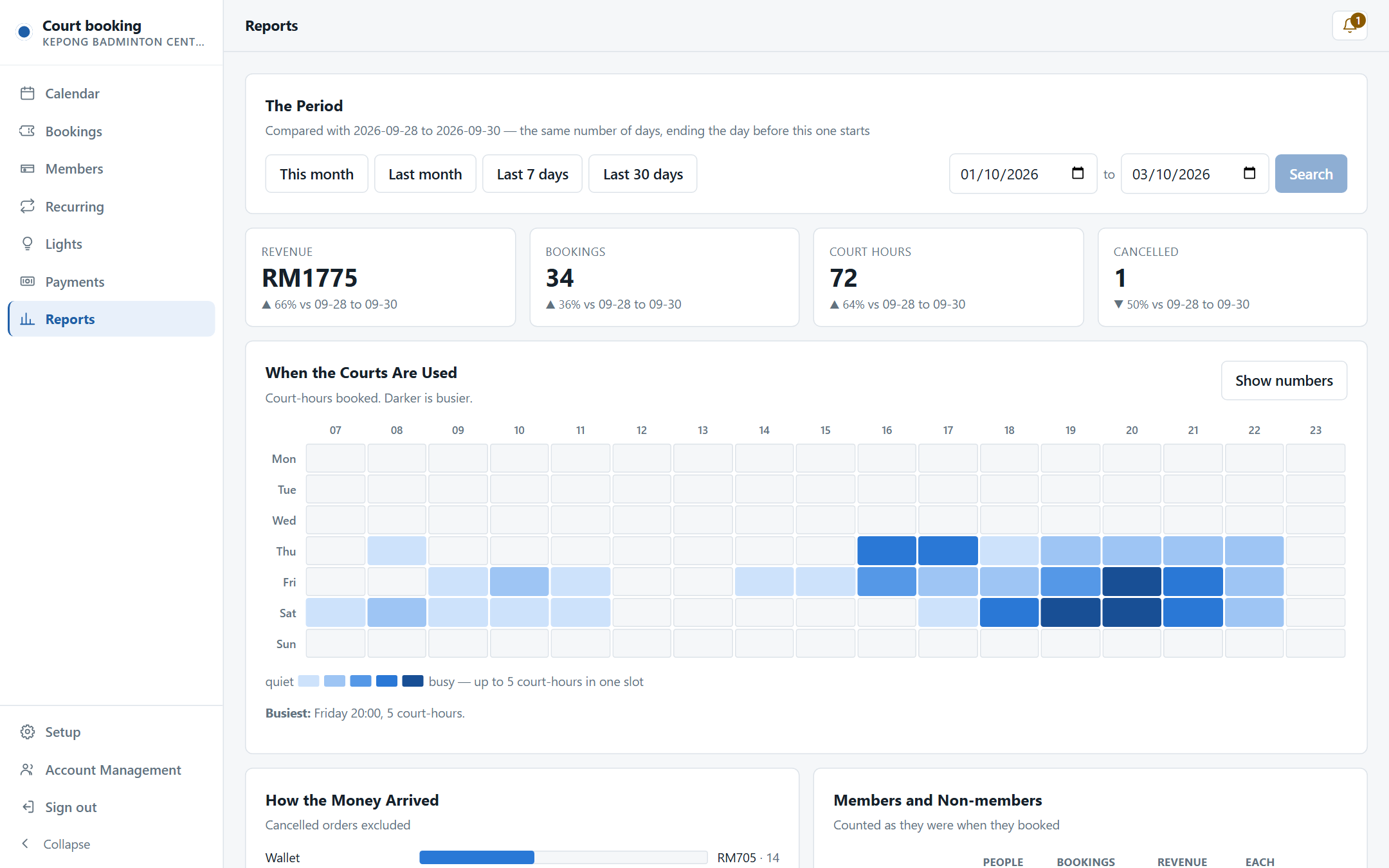Click "Busiest: Friday 20:00, 5 court-hours." text

[x=365, y=713]
